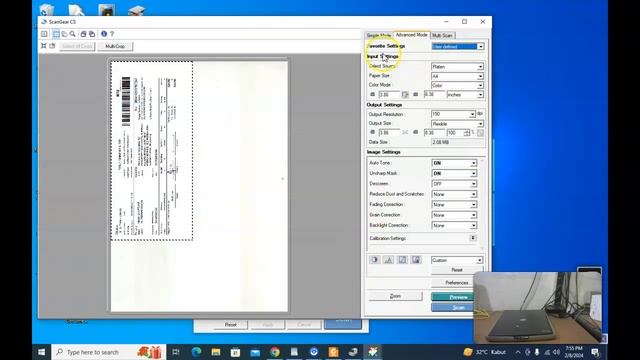Open the Auto Tone dropdown

coord(454,163)
